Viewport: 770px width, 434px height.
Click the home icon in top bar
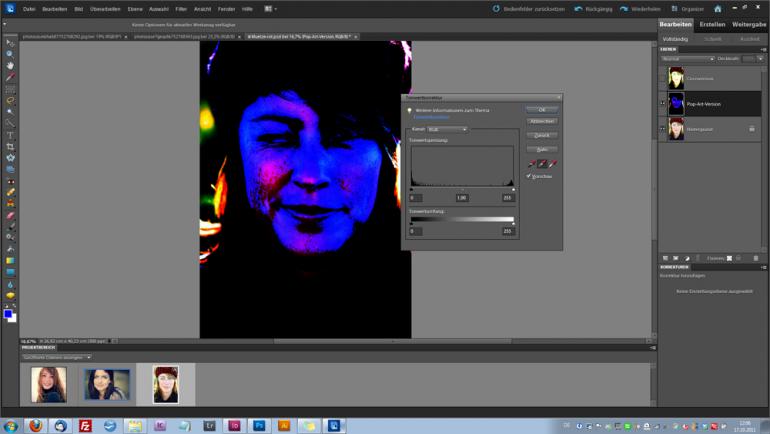tap(717, 9)
